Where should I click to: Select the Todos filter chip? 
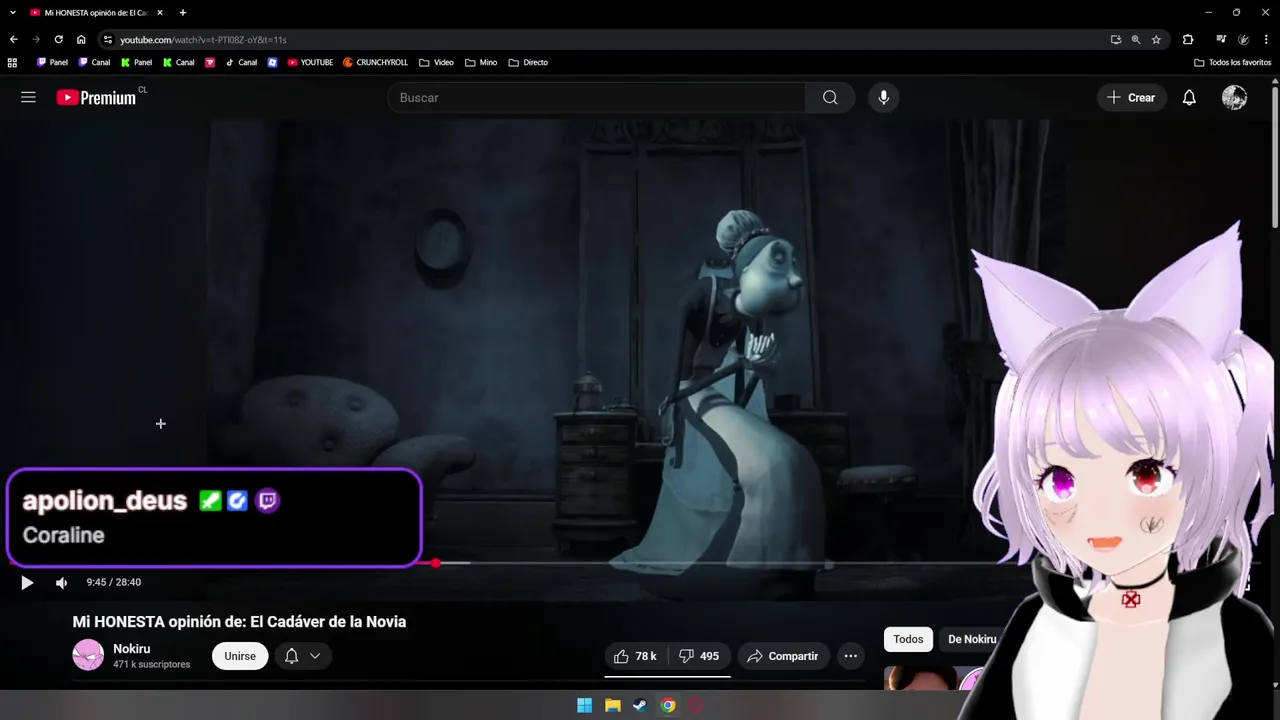[908, 639]
